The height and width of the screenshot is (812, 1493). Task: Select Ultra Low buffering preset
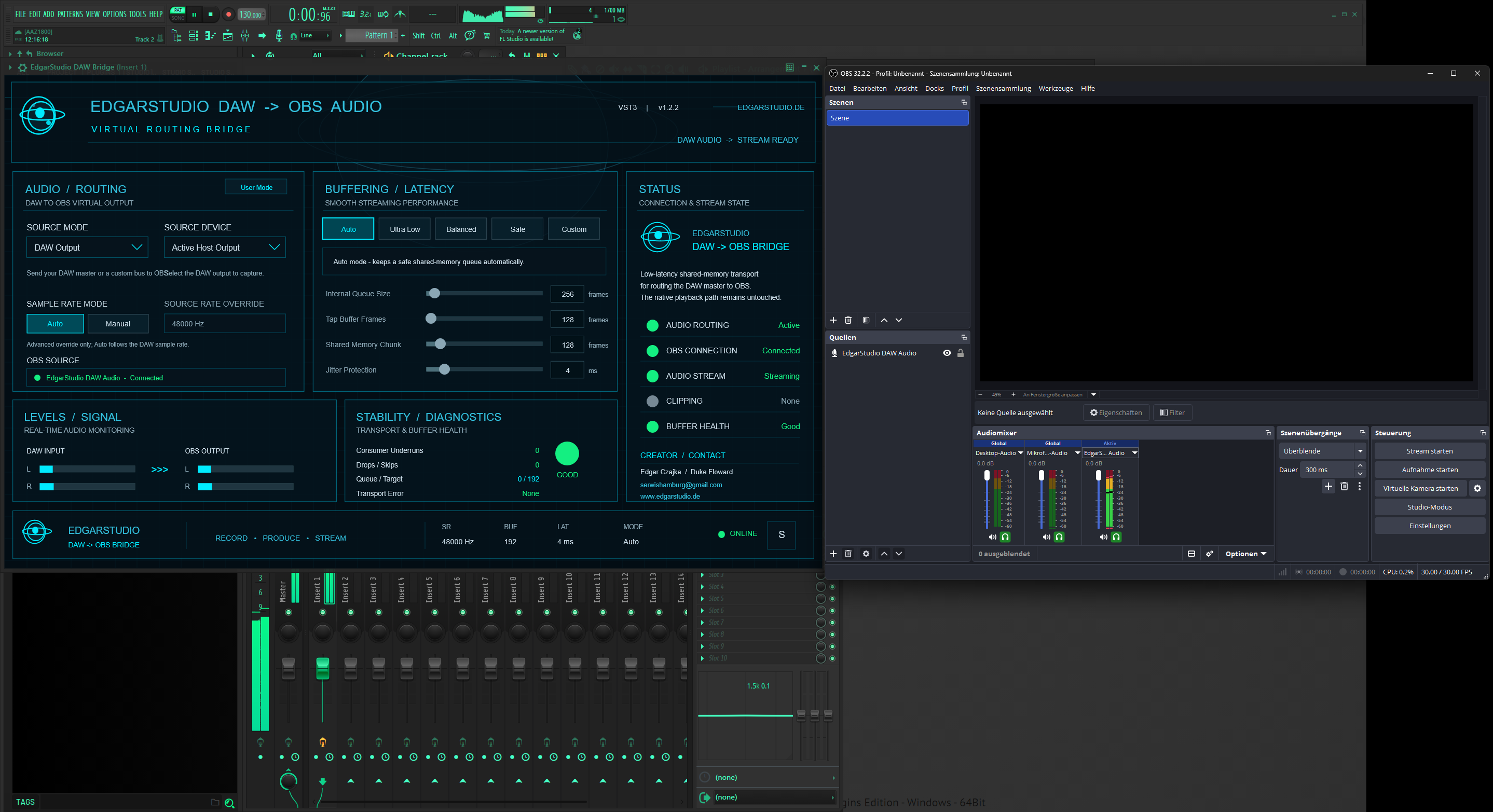(405, 229)
